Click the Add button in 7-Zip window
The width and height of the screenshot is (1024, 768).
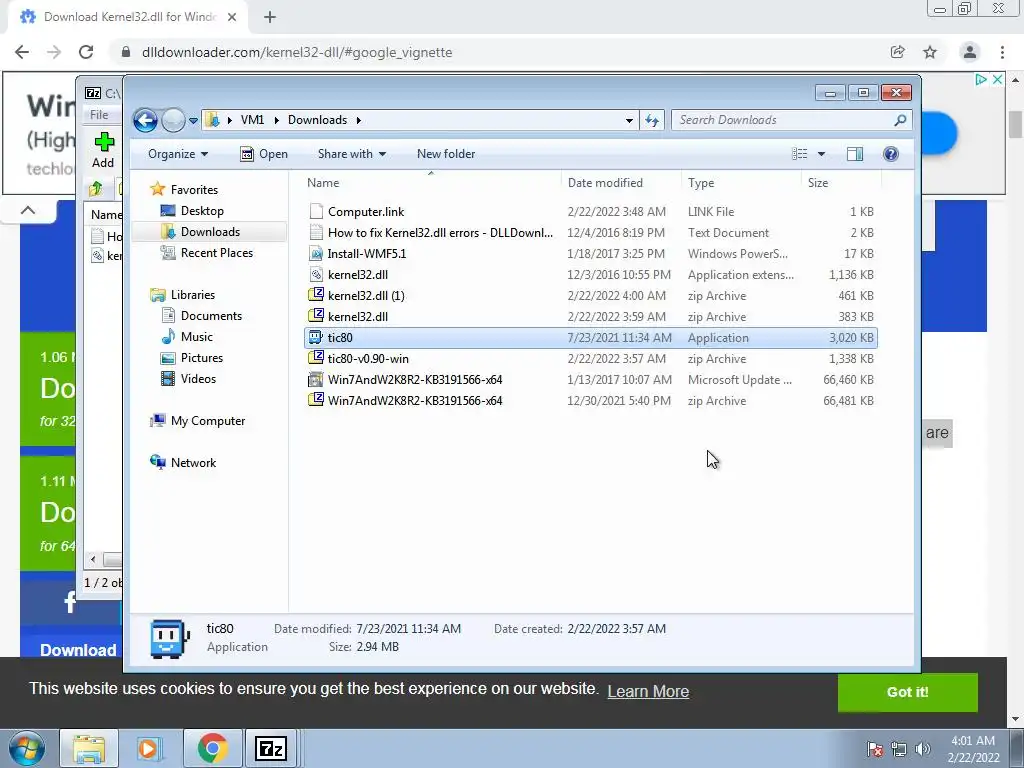pyautogui.click(x=103, y=150)
